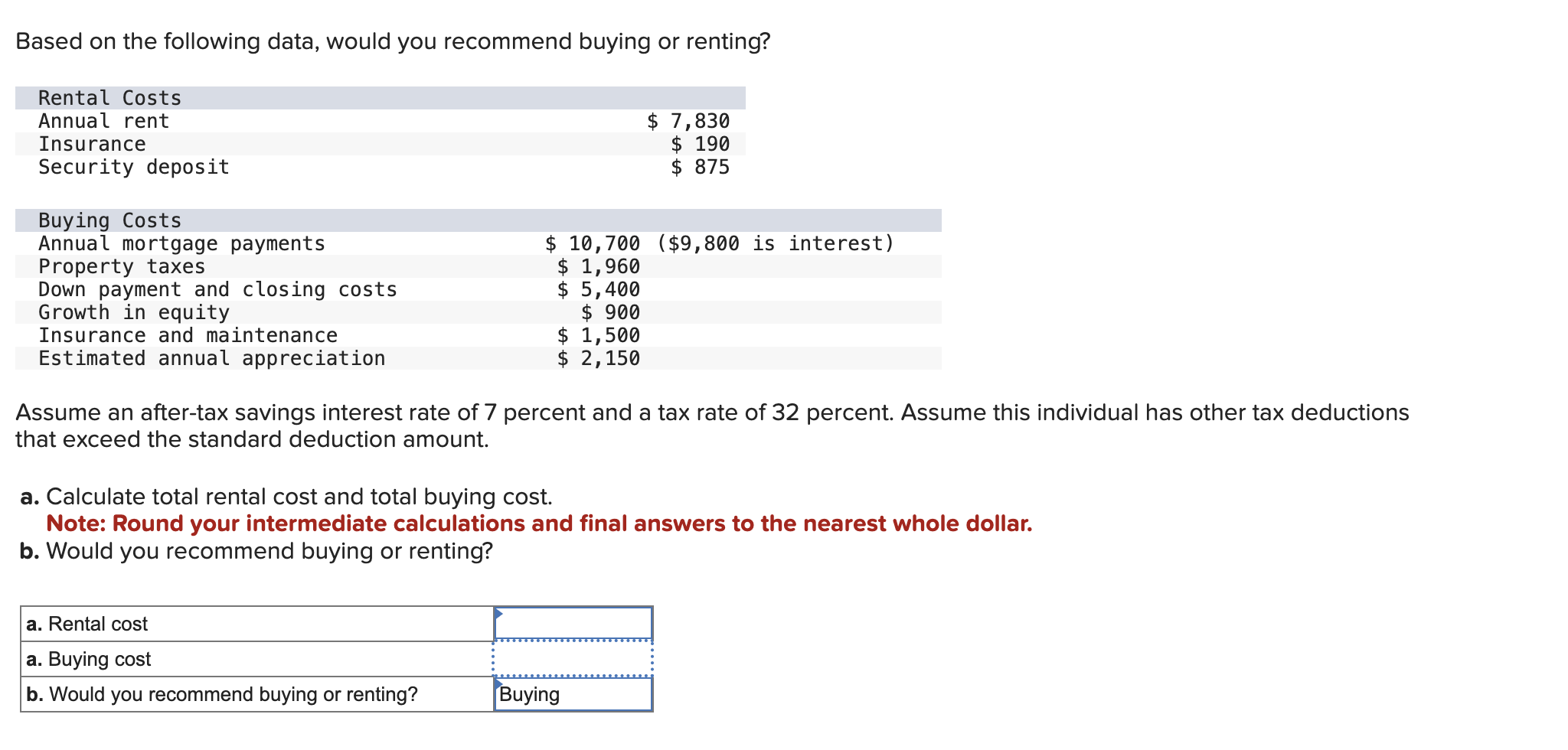
Task: Click the Buying cost input field
Action: click(x=573, y=658)
